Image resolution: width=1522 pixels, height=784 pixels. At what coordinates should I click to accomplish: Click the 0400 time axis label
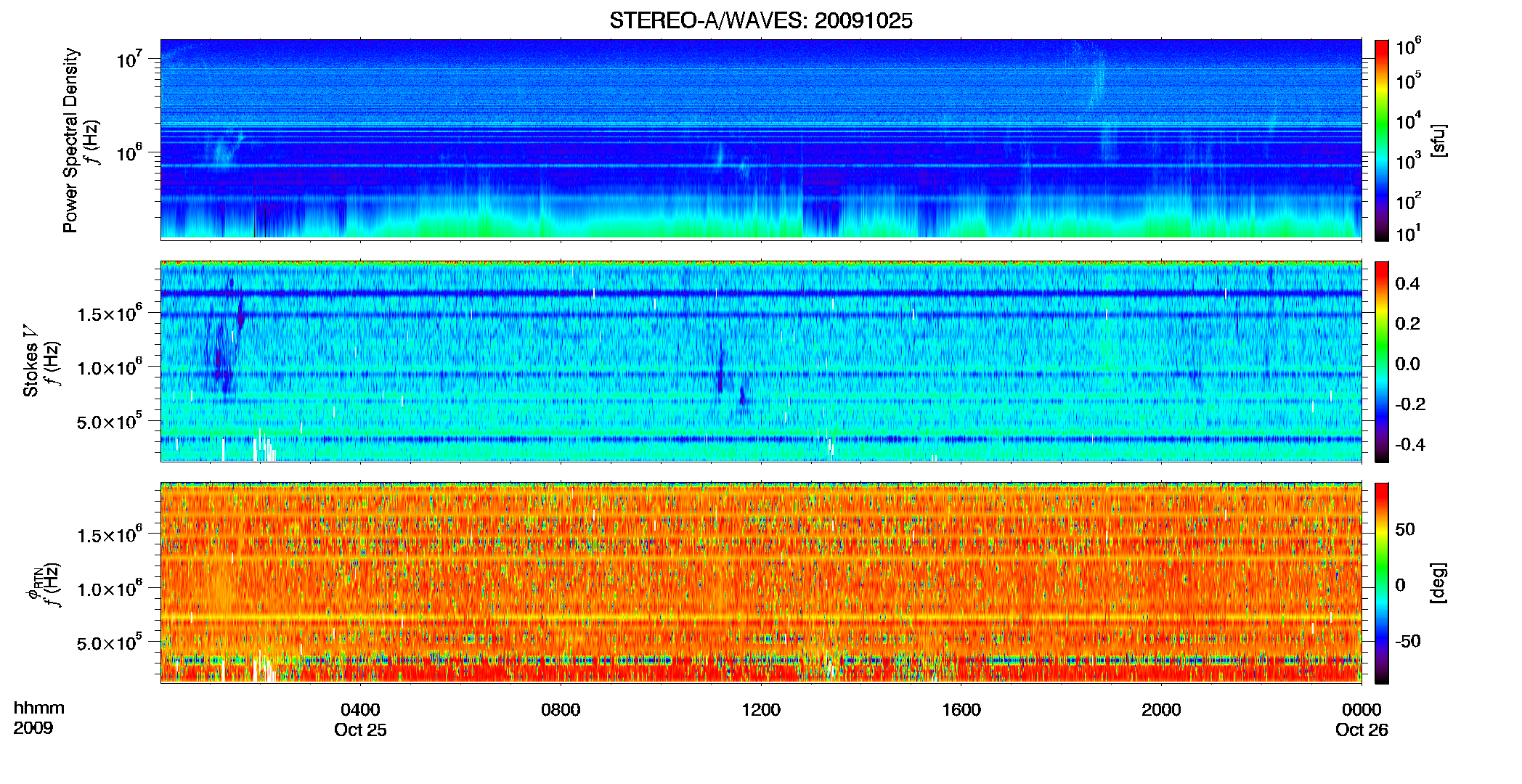point(360,710)
